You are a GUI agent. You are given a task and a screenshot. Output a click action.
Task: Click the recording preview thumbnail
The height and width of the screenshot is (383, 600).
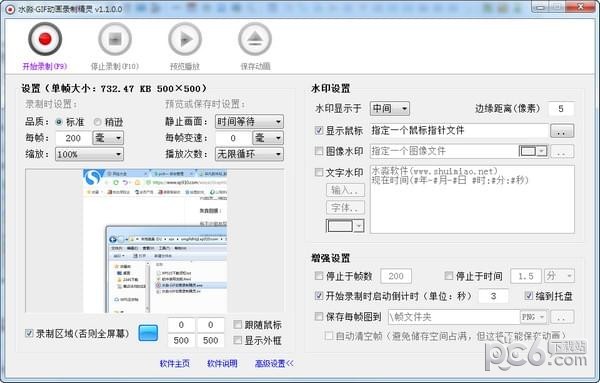[155, 241]
